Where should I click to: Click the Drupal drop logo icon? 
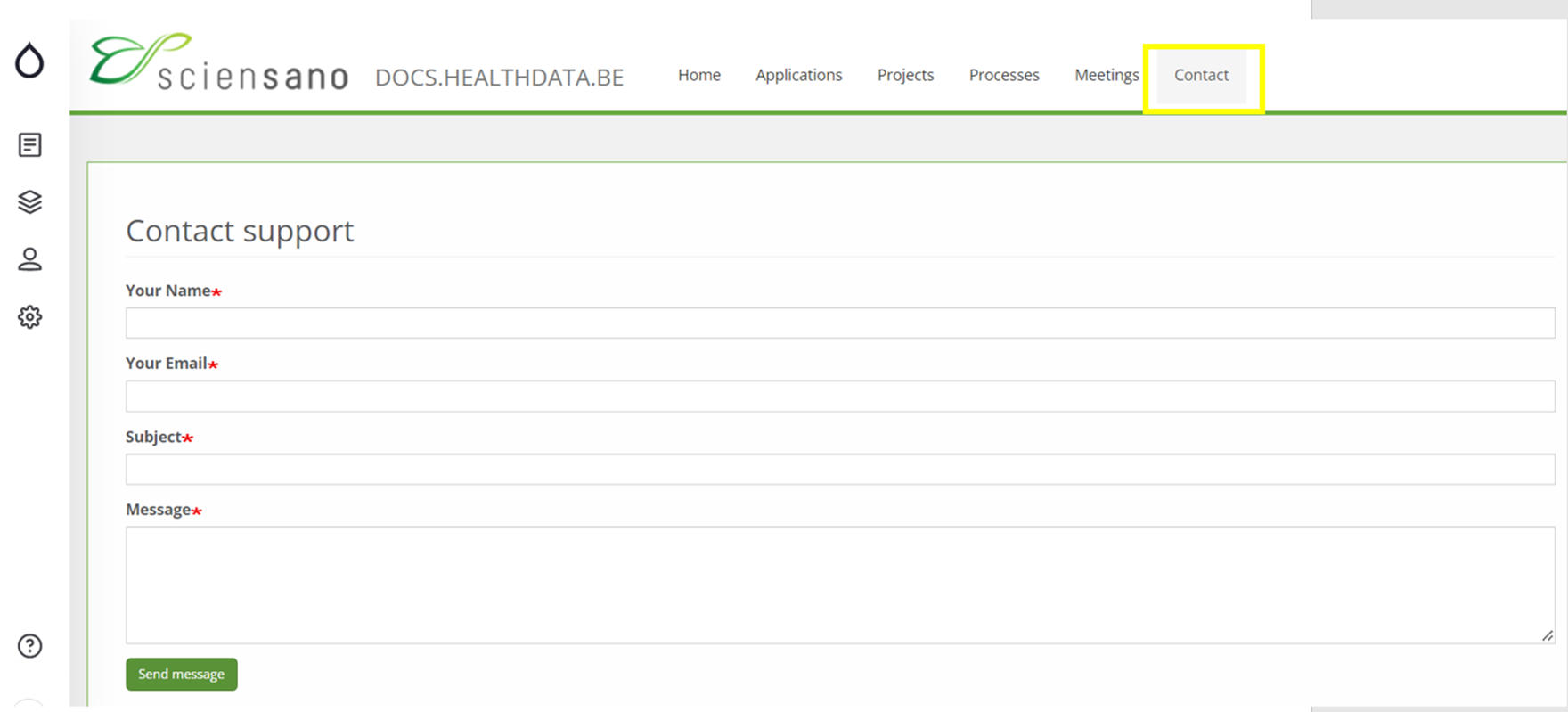(29, 61)
